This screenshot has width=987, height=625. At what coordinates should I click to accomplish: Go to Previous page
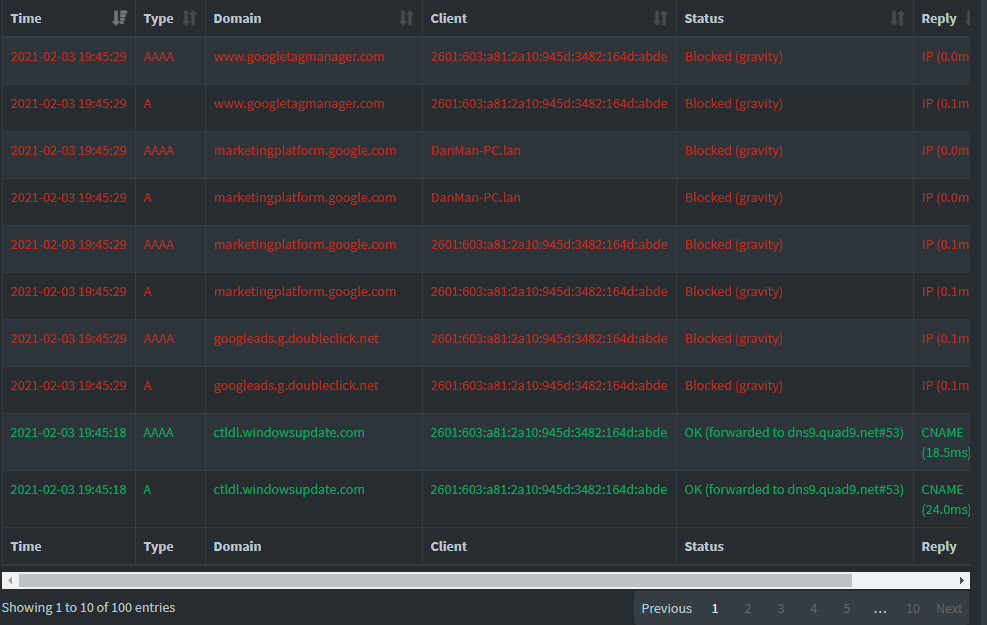click(666, 609)
